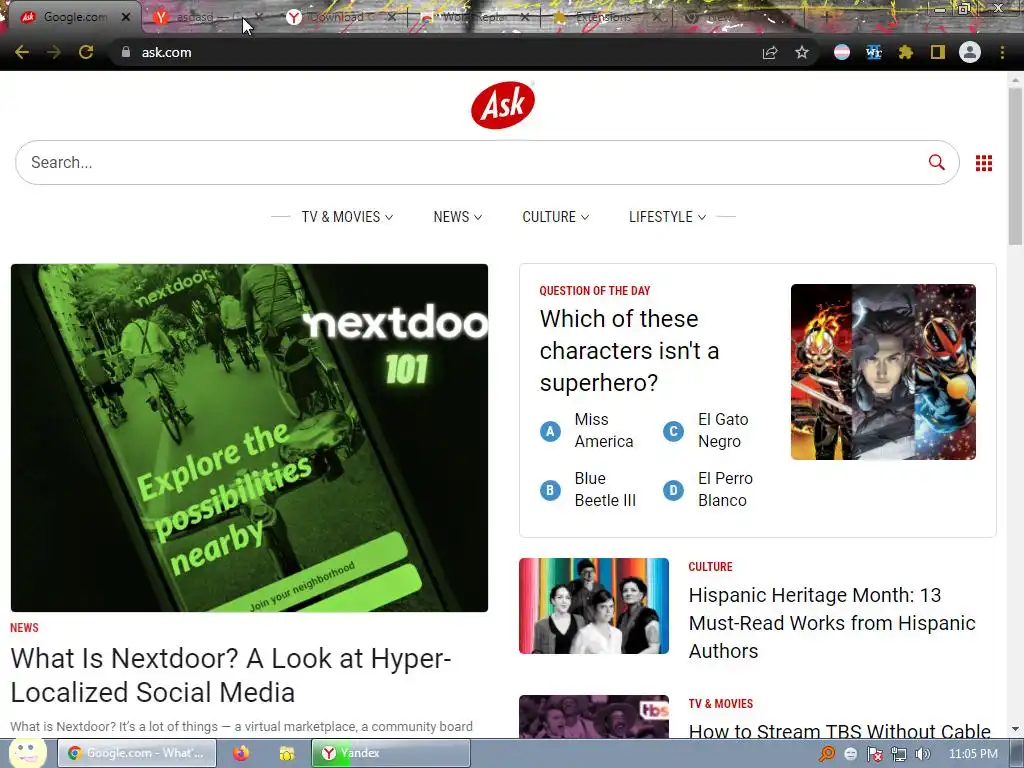Open the file explorer taskbar icon

286,753
